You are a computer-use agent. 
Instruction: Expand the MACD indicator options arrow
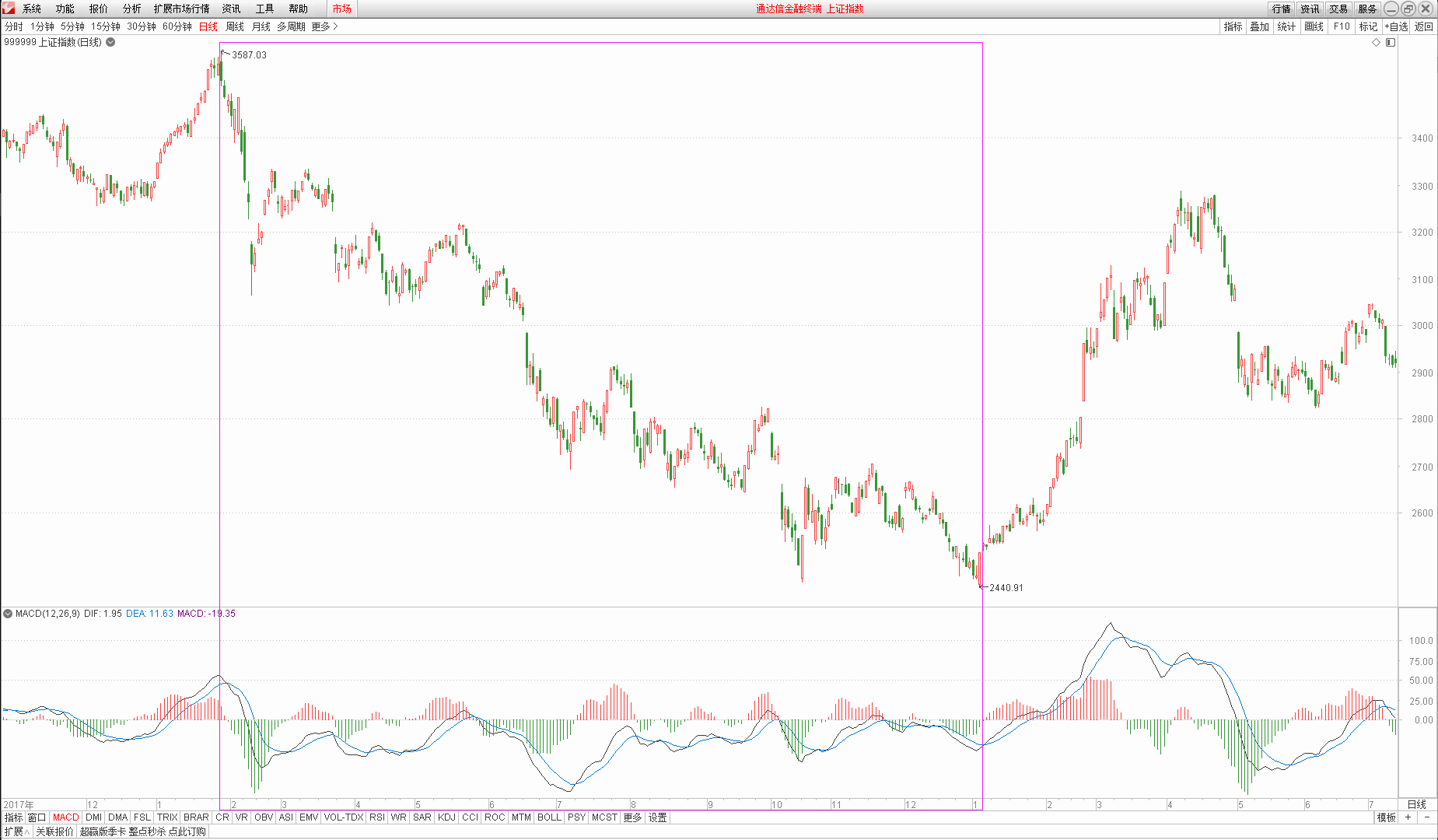(x=9, y=614)
